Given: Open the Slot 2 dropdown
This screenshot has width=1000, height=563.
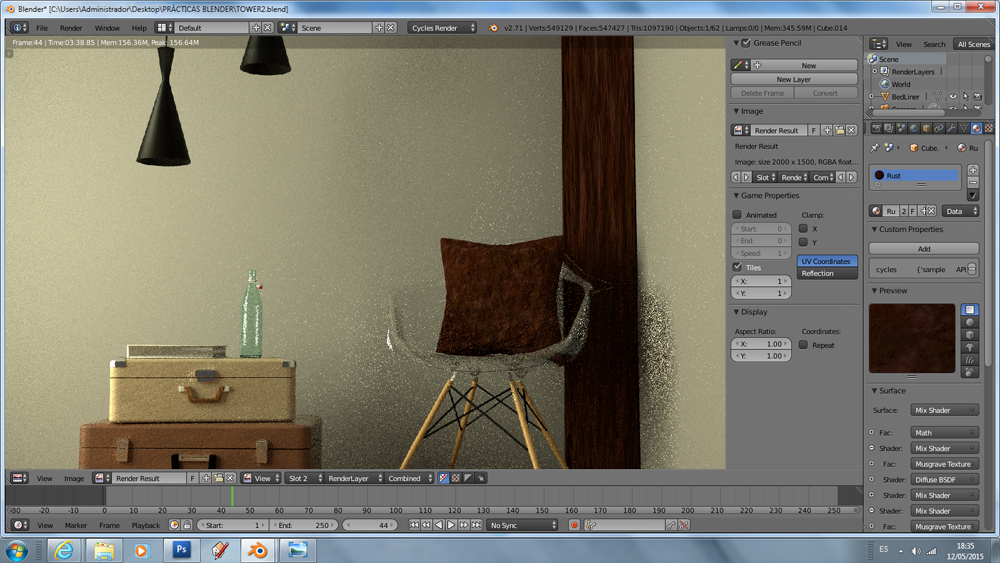Looking at the screenshot, I should pyautogui.click(x=304, y=478).
